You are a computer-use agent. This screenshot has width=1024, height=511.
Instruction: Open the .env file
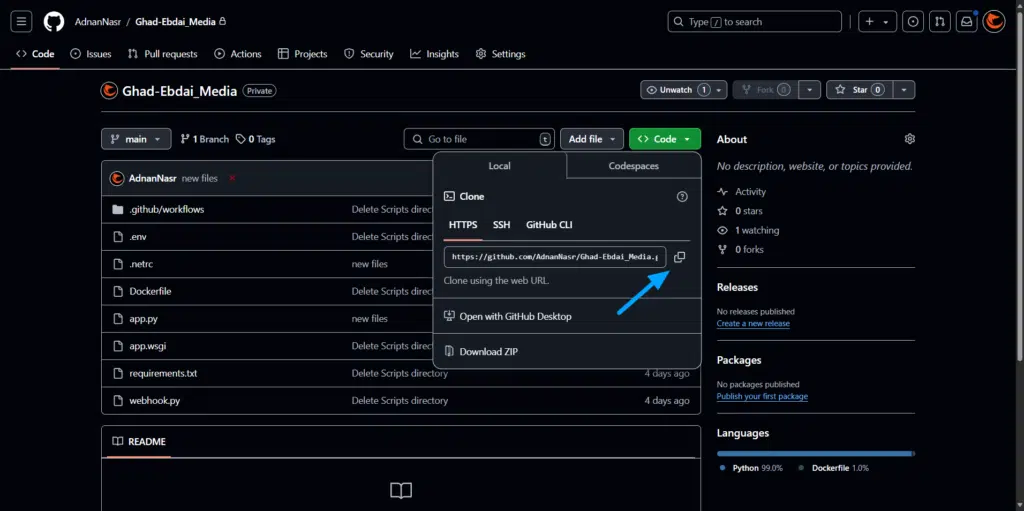click(x=138, y=237)
